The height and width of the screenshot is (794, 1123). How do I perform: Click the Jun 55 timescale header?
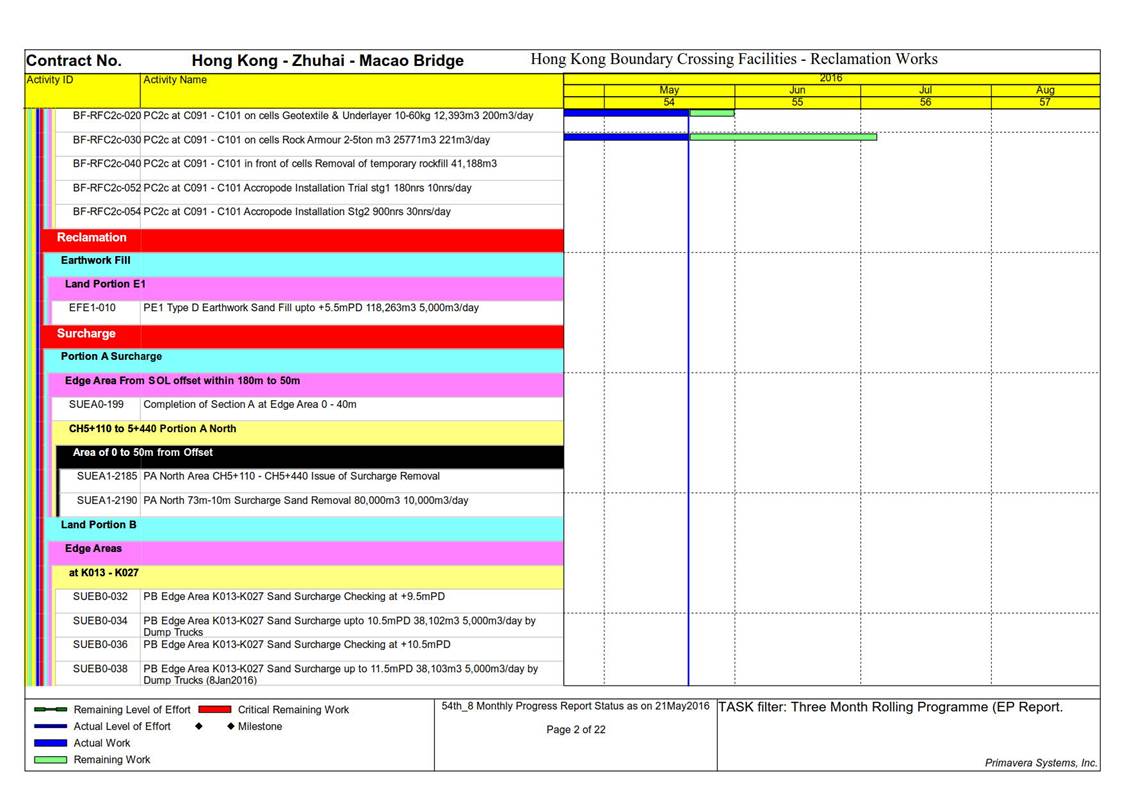point(797,96)
